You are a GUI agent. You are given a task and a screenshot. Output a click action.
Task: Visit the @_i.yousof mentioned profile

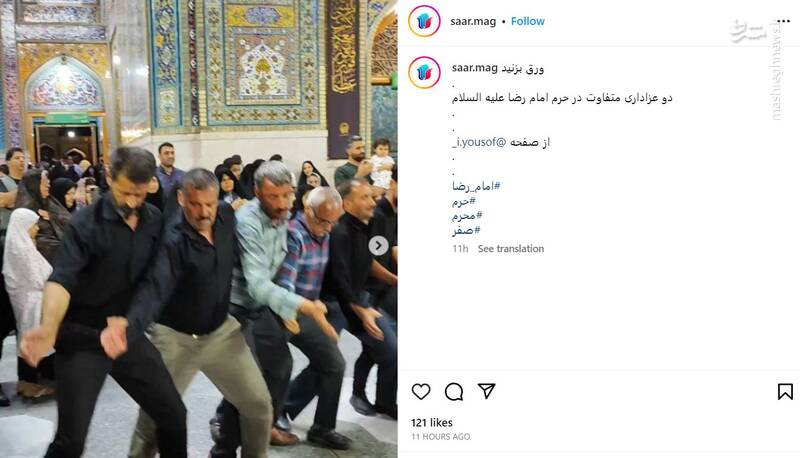(x=479, y=142)
